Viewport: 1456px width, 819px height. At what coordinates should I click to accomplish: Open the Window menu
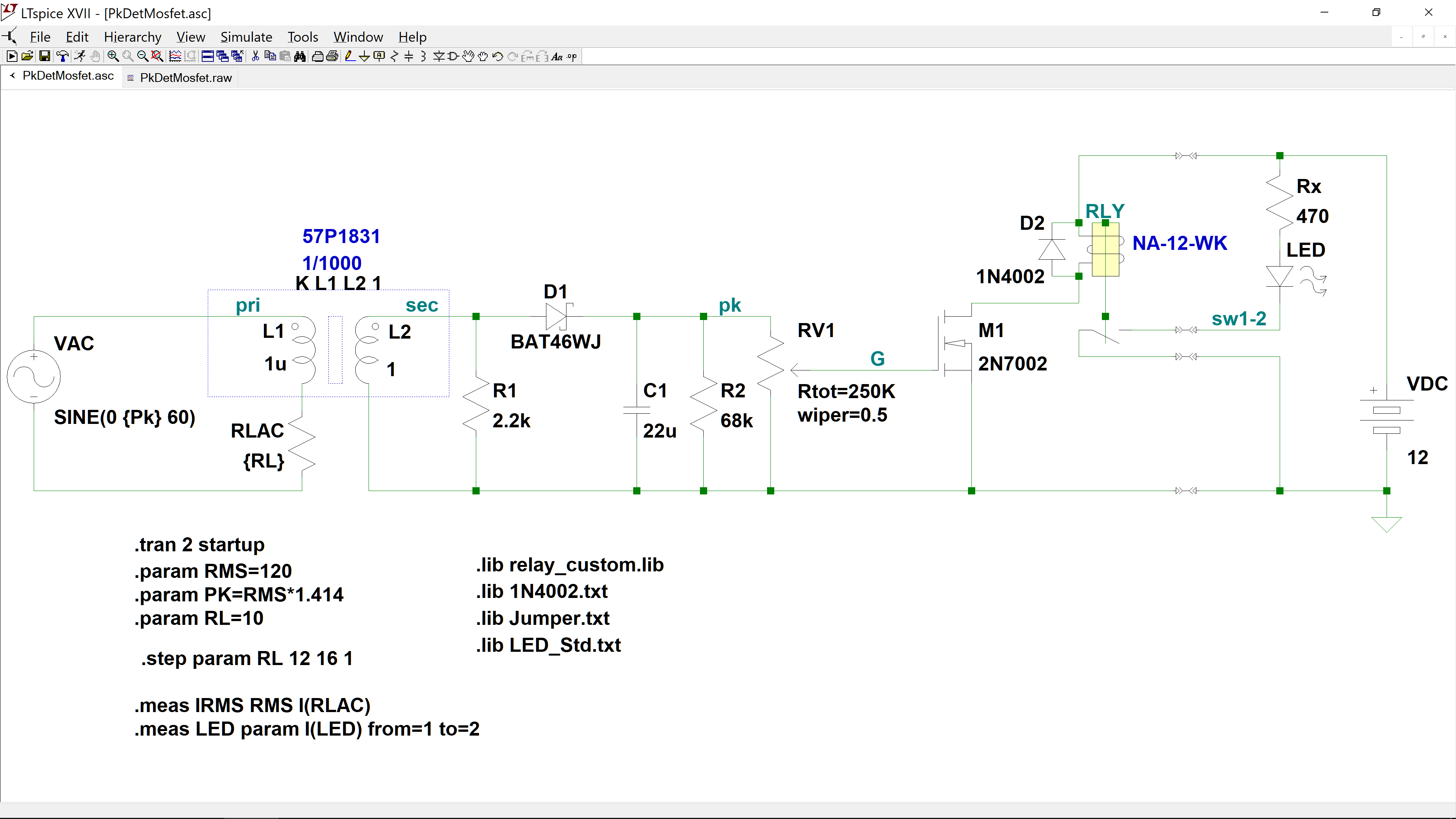[x=358, y=37]
